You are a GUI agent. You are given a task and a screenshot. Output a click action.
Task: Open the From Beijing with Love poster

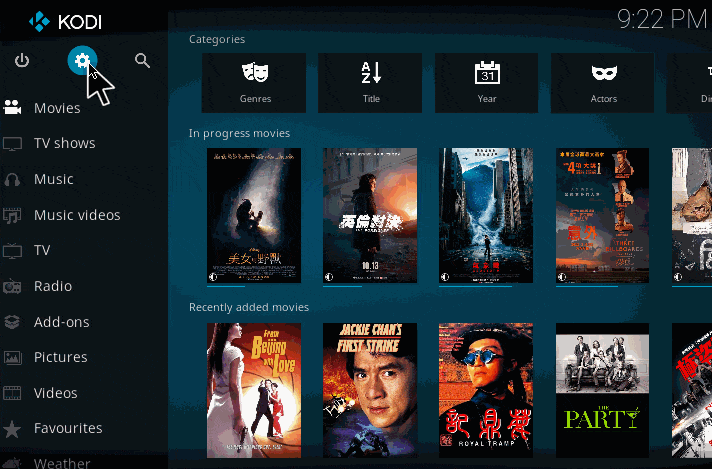pyautogui.click(x=254, y=390)
